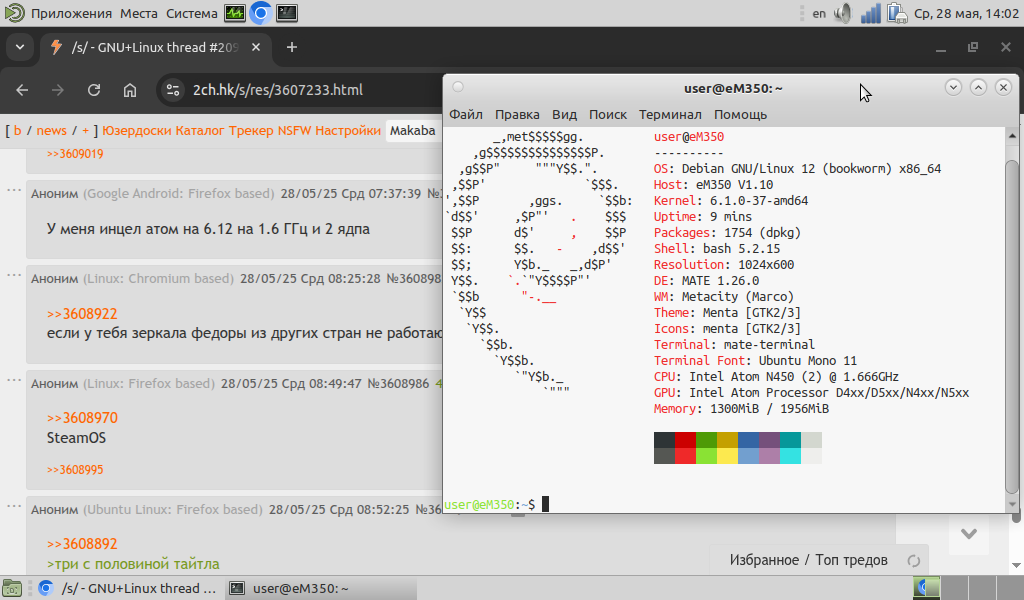Open Юзердоски link
The width and height of the screenshot is (1024, 600).
coord(137,131)
